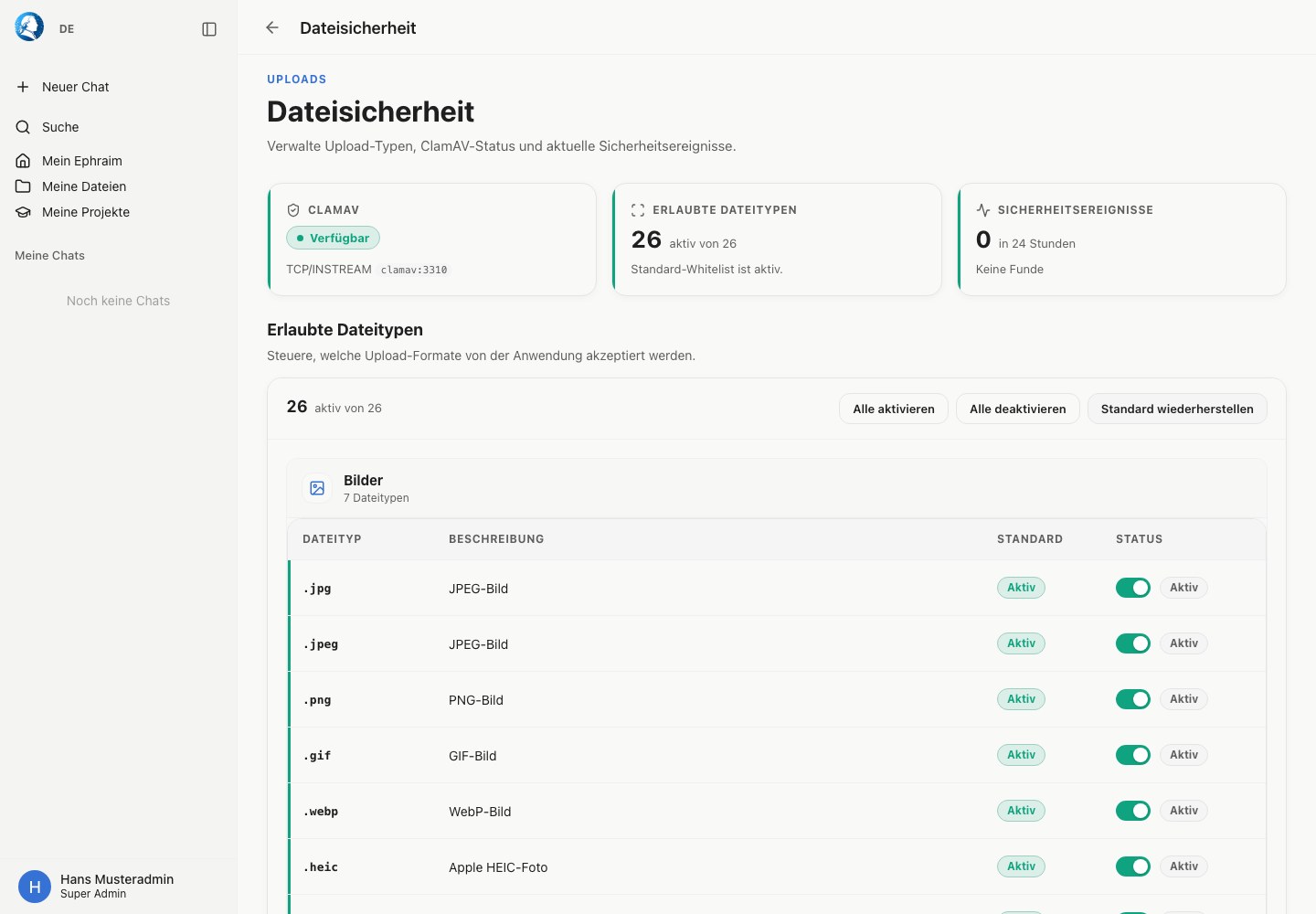Screen dimensions: 1316x914
Task: Click the STATUS column header
Action: pos(1139,539)
